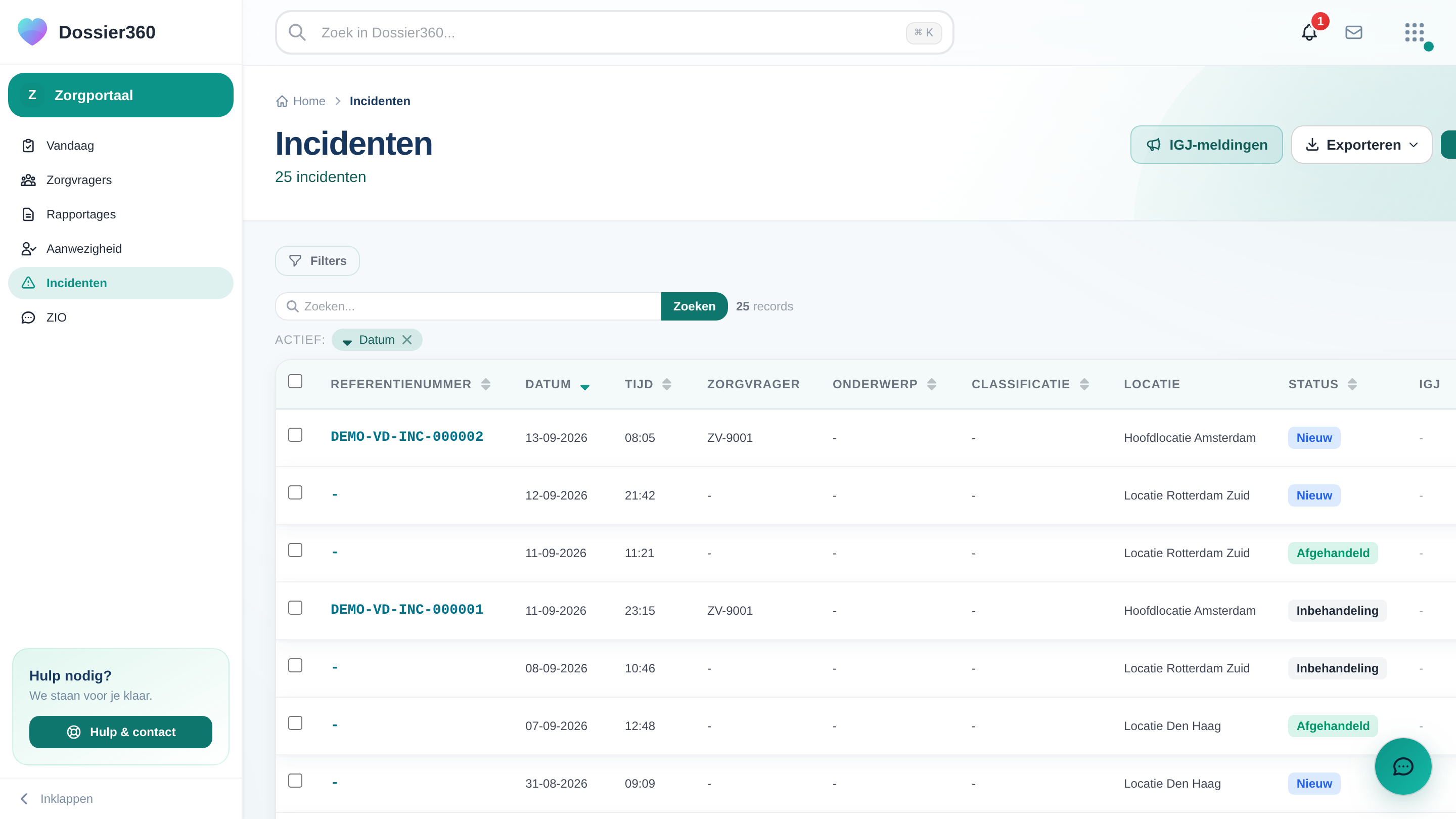Go to Vandaag in sidebar
Image resolution: width=1456 pixels, height=819 pixels.
tap(120, 146)
